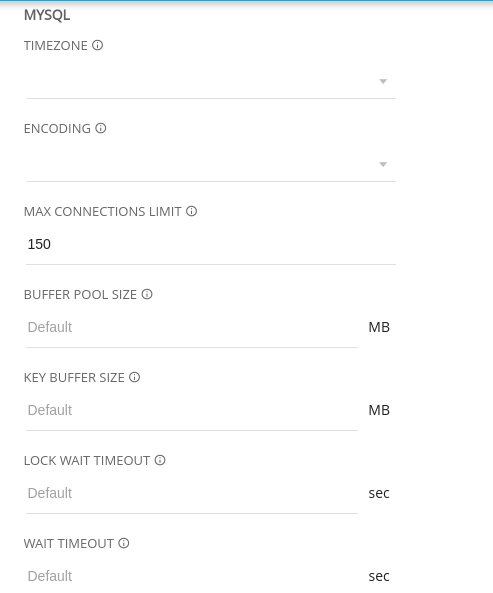Click info icon beside Key Buffer Size

[135, 377]
